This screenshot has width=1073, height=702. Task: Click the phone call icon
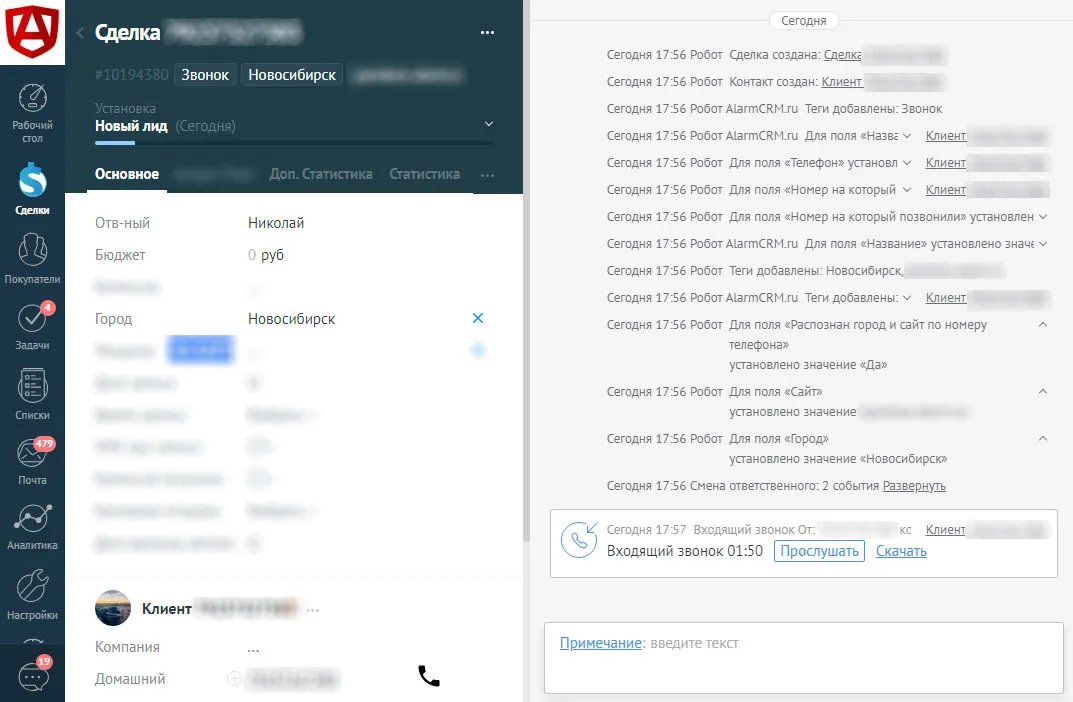[428, 677]
